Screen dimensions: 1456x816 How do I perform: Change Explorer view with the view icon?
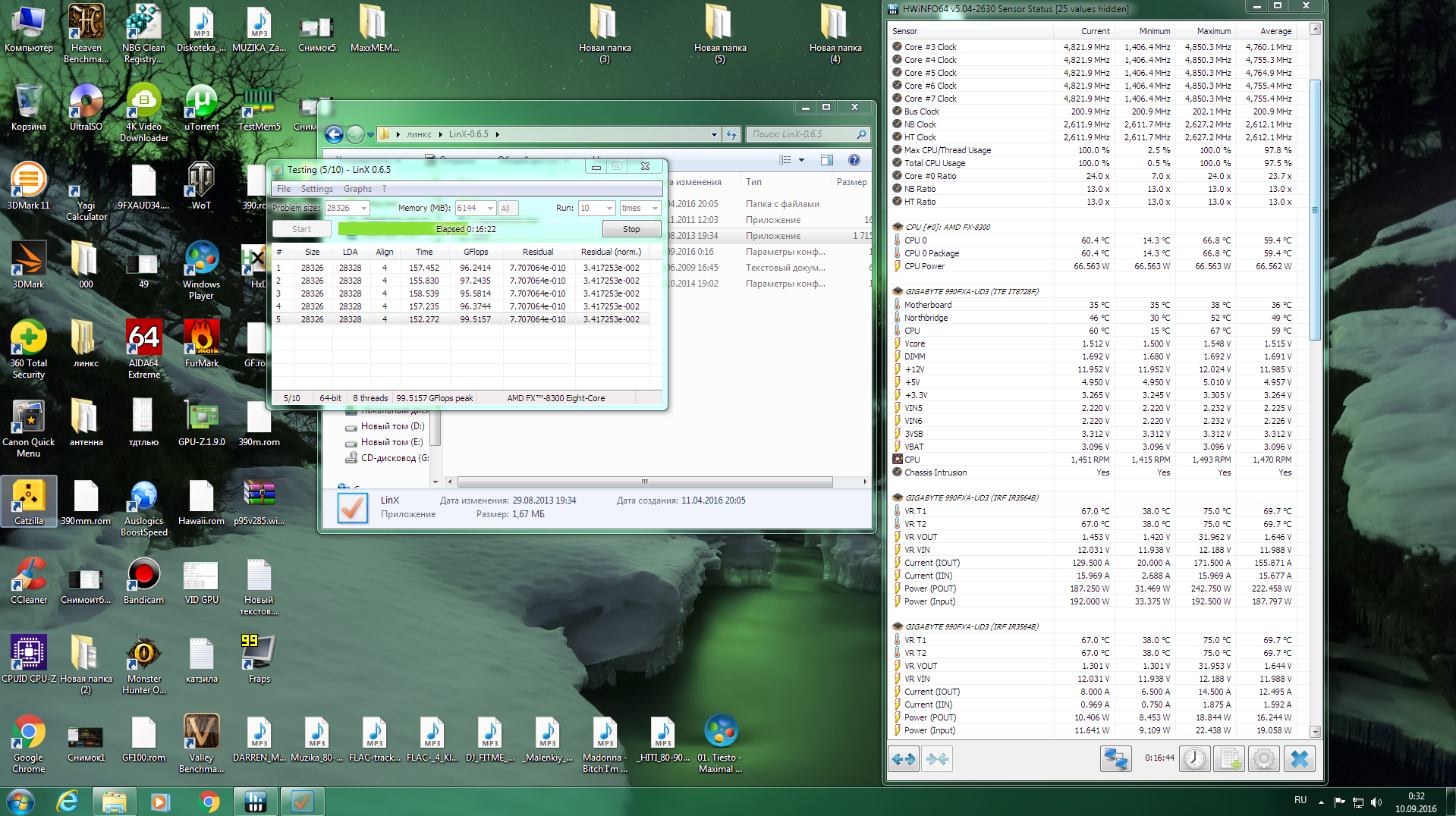[785, 160]
